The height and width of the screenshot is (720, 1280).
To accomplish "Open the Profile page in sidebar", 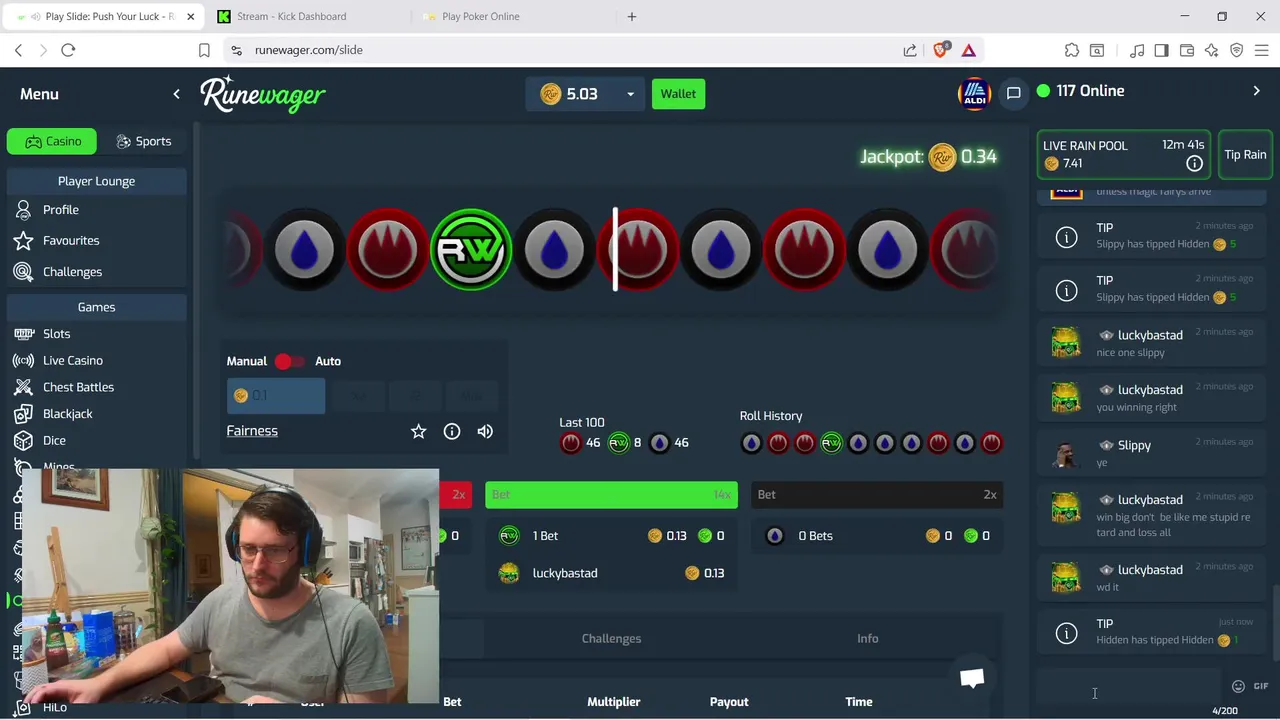I will point(60,210).
